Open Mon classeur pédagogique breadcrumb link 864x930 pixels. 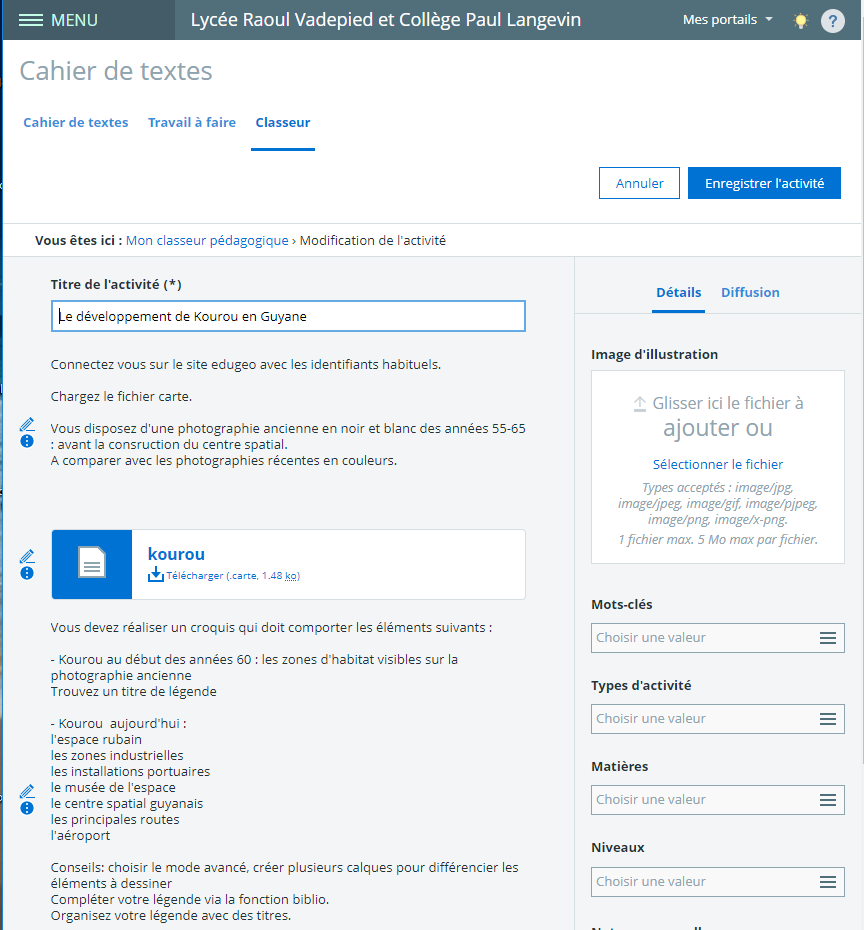pyautogui.click(x=207, y=240)
